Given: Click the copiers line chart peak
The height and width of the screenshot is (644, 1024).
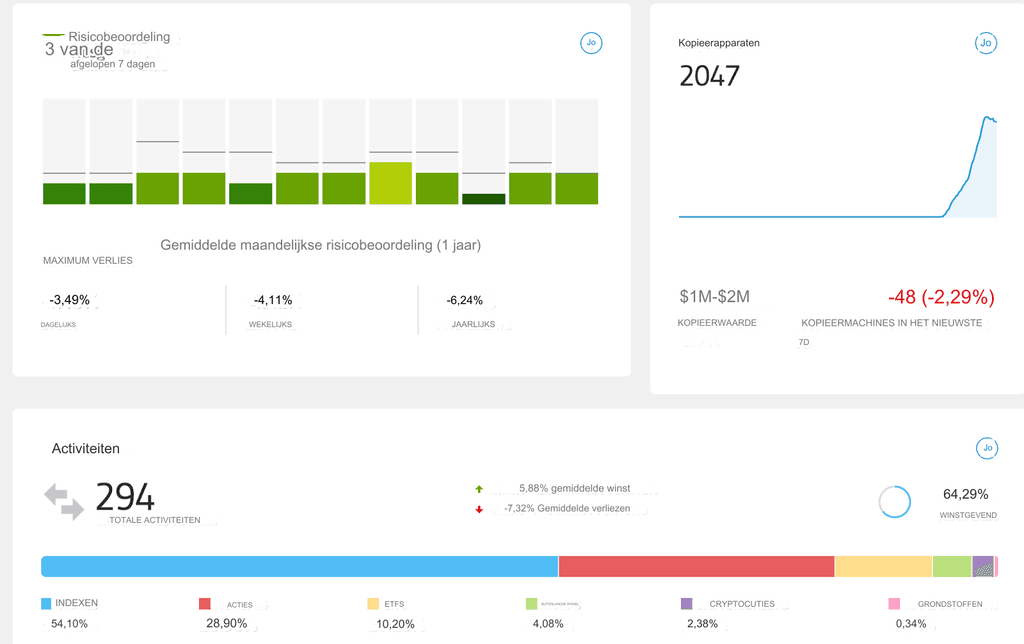Looking at the screenshot, I should pyautogui.click(x=986, y=117).
